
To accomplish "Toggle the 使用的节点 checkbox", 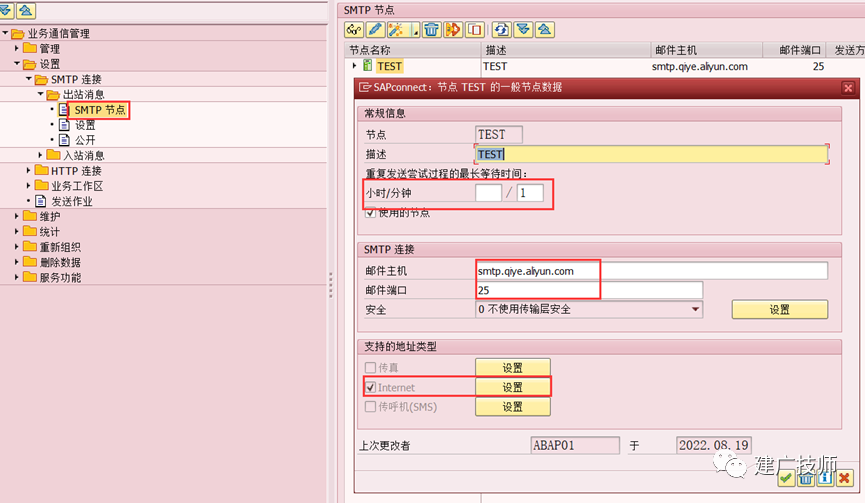I will [x=371, y=212].
